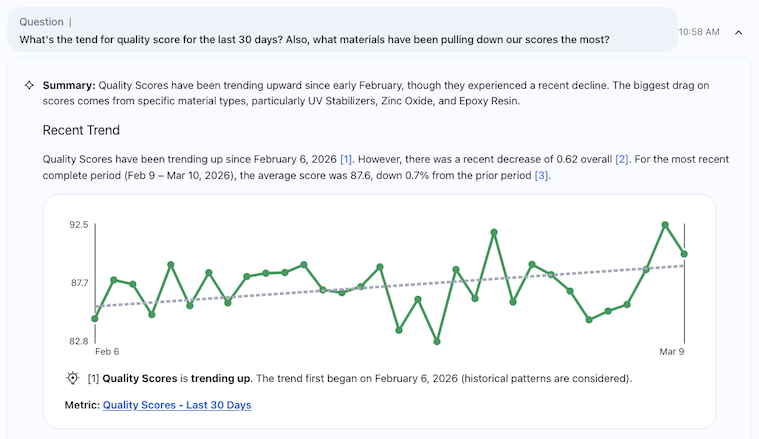Click the Recent Trend heading
Viewport: 759px width, 439px height.
[x=81, y=130]
